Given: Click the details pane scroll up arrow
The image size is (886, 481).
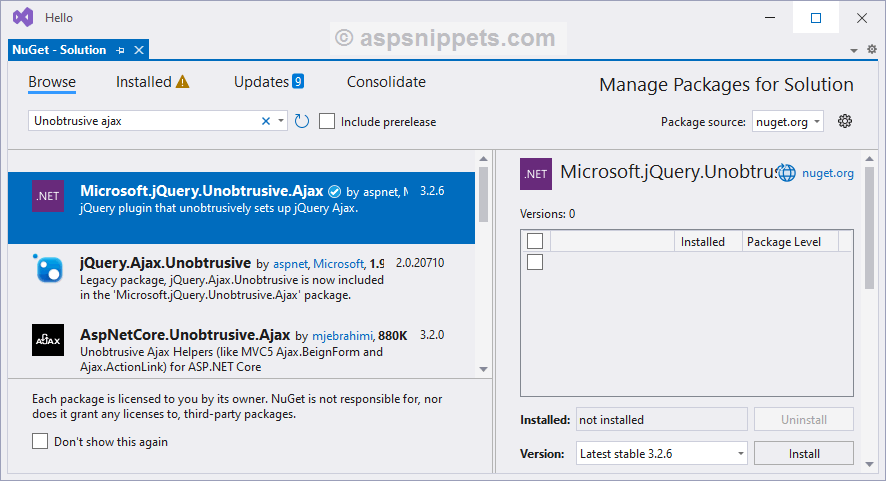Looking at the screenshot, I should tap(869, 158).
